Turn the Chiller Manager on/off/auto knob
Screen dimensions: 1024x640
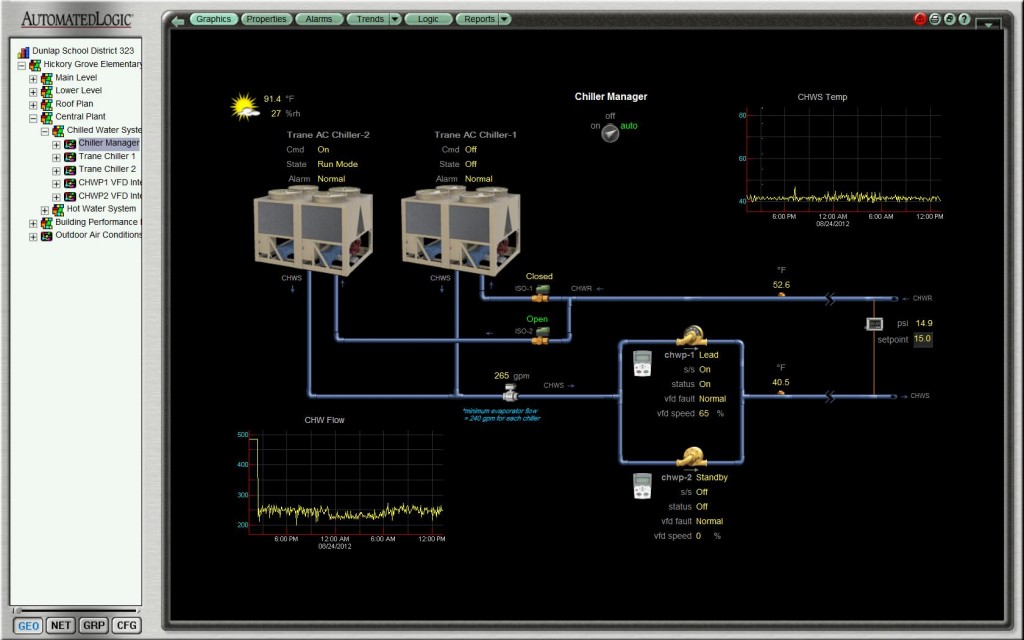(x=609, y=132)
